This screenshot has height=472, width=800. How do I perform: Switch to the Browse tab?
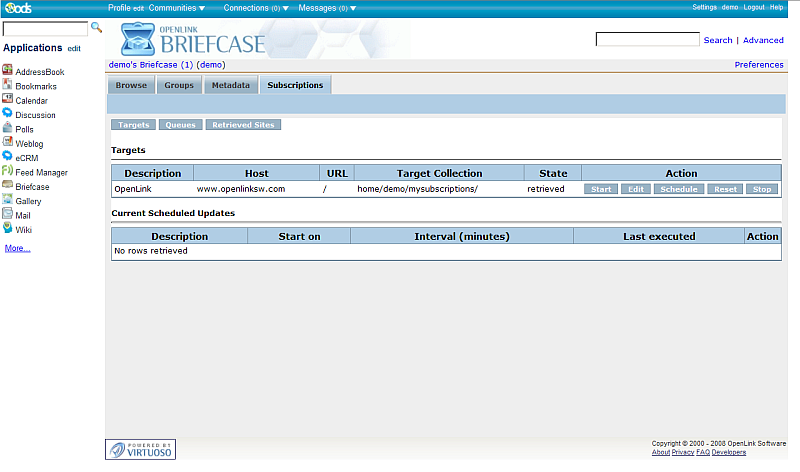click(x=131, y=86)
